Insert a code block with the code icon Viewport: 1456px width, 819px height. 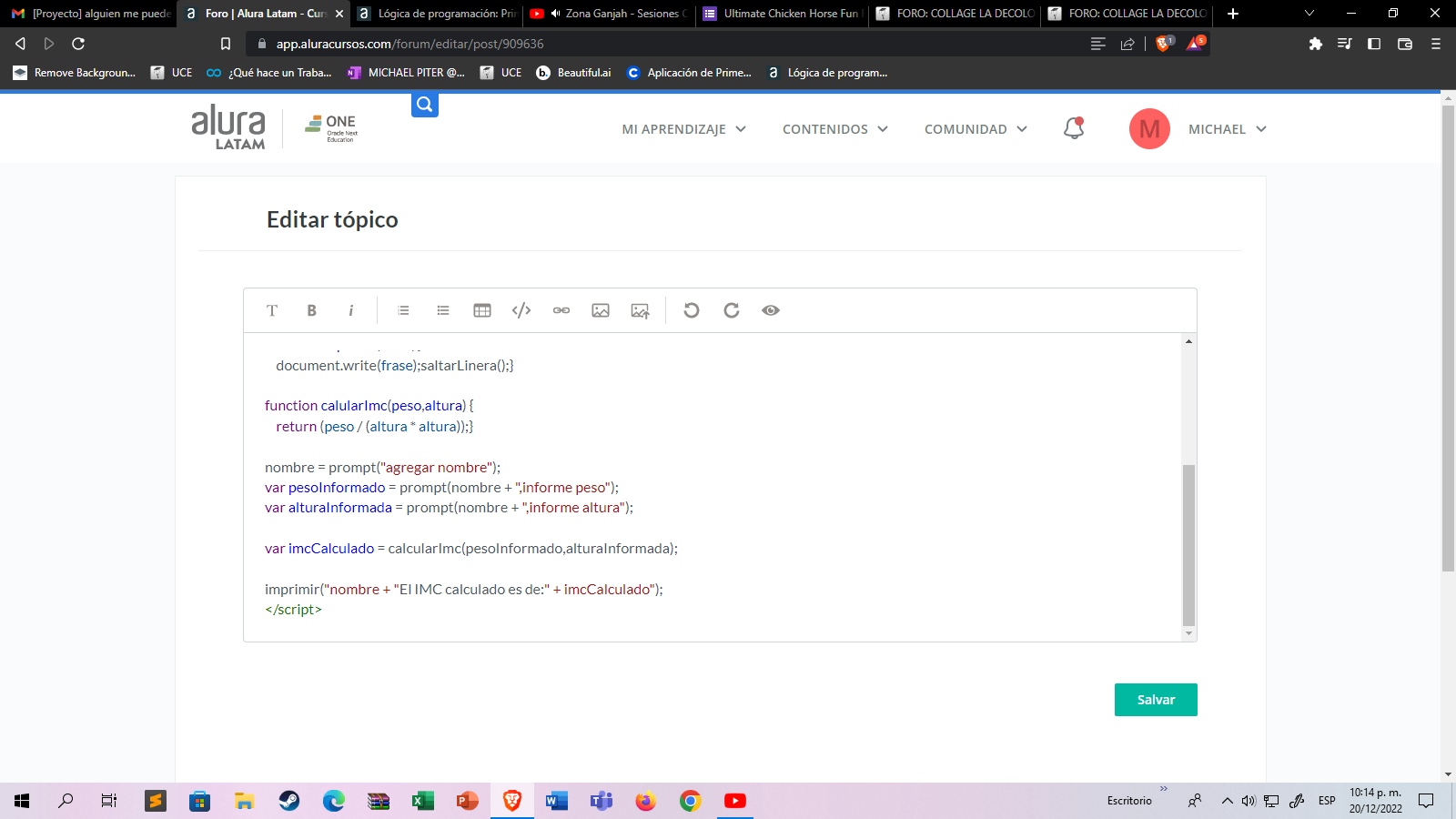[x=521, y=310]
